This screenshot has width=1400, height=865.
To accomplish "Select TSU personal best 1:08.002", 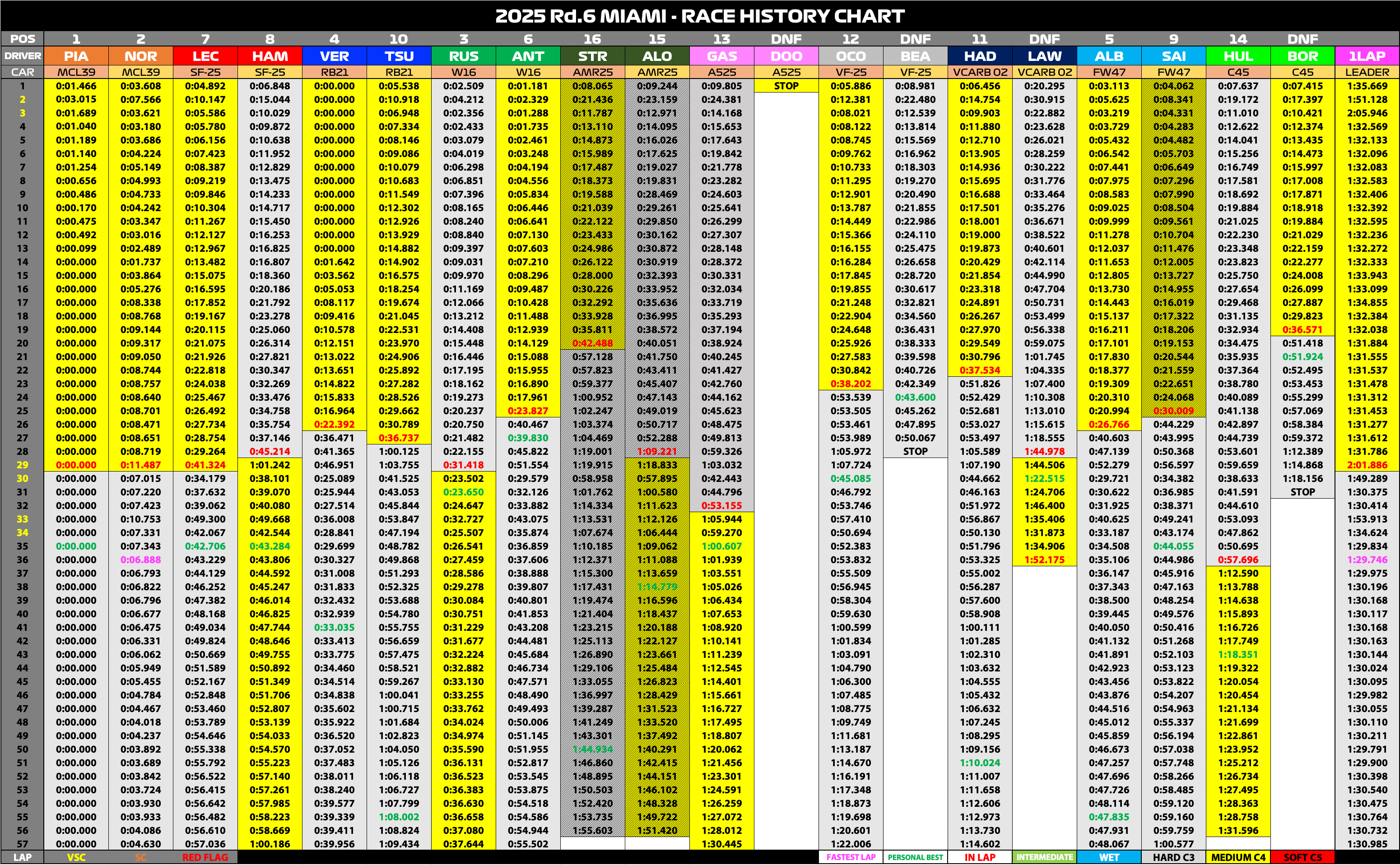I will [399, 817].
